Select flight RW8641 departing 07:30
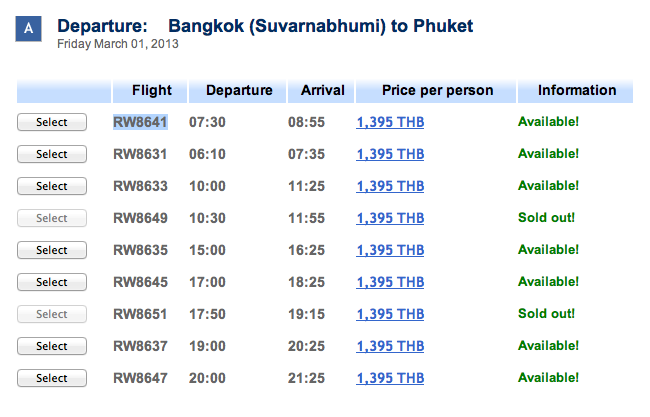Screen dimensions: 650x417 coord(52,122)
